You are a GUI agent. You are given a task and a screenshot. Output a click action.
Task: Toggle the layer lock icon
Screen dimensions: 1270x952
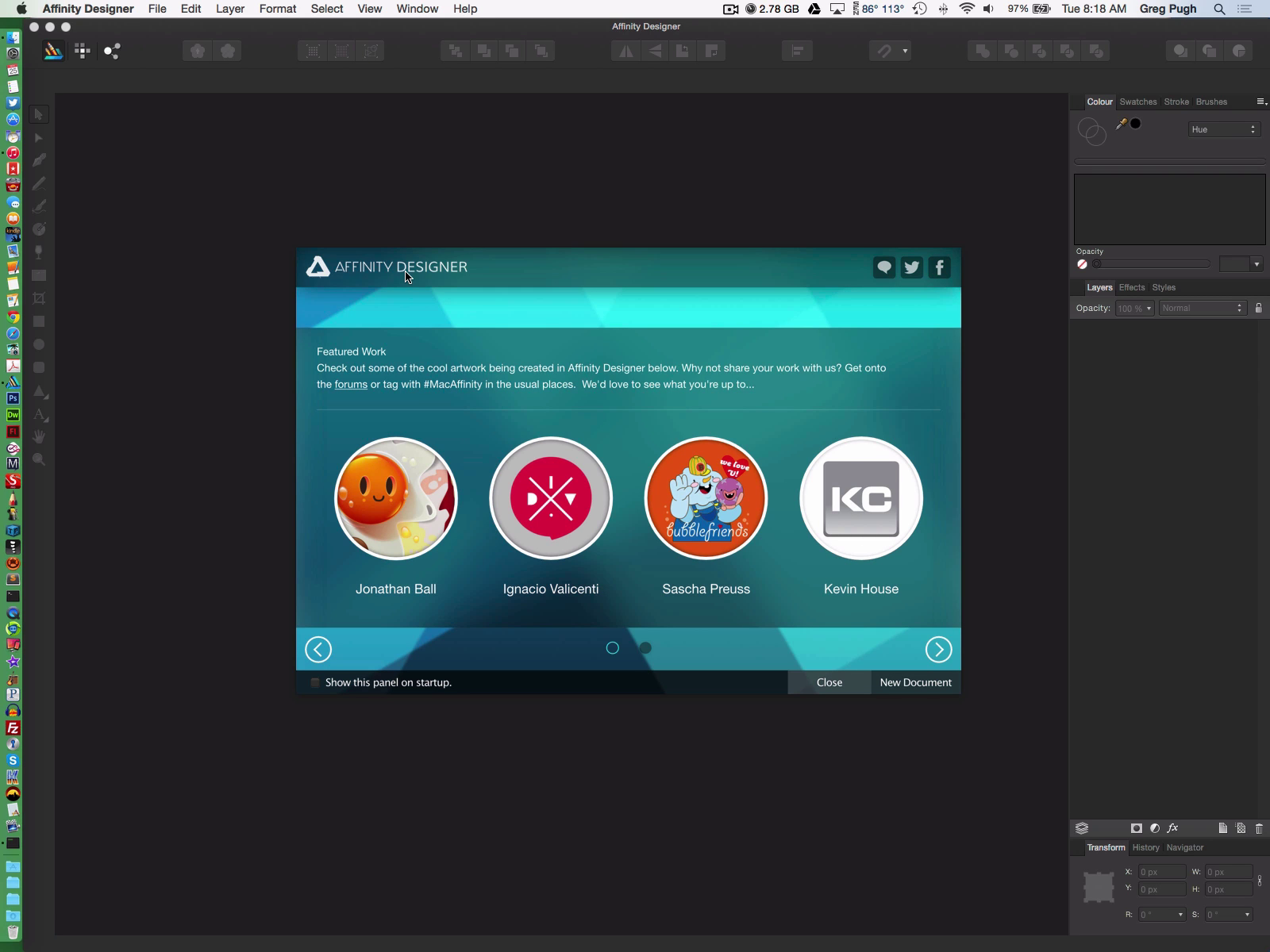click(x=1258, y=308)
